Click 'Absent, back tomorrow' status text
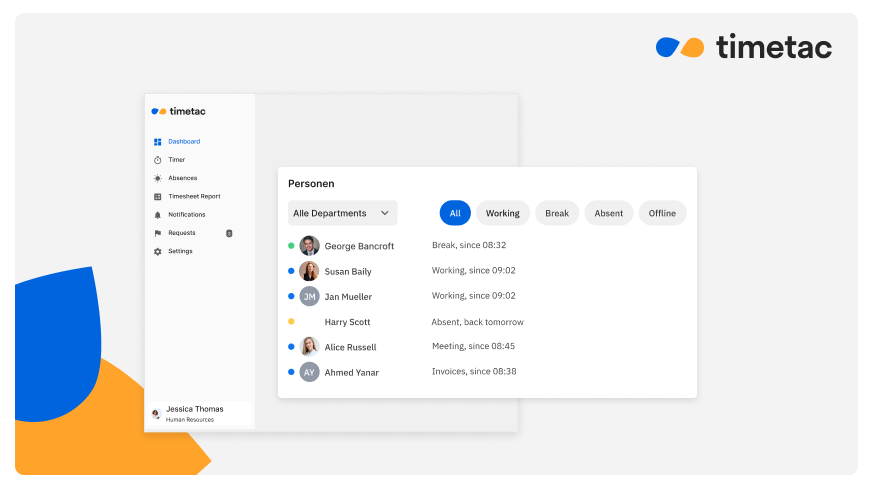872x490 pixels. pyautogui.click(x=478, y=322)
